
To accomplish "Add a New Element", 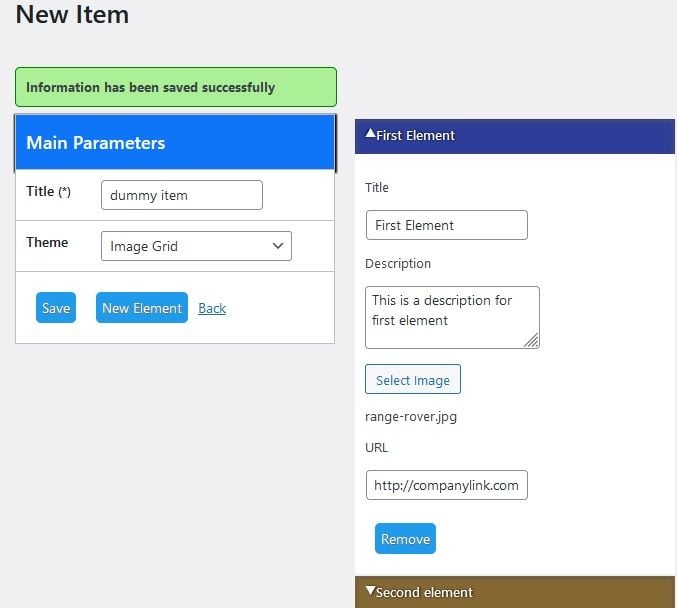I will 142,308.
